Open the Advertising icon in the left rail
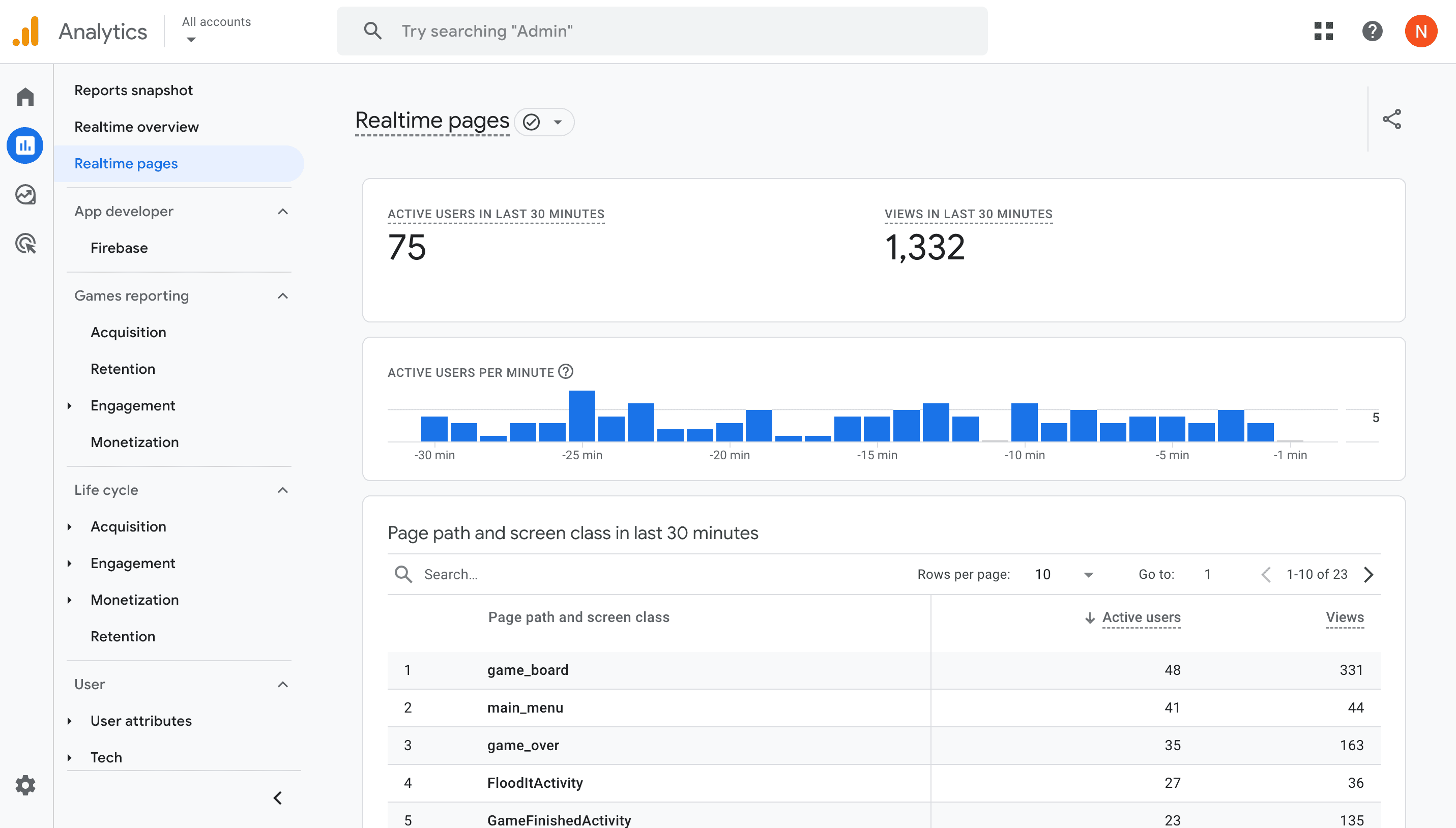This screenshot has height=828, width=1456. pyautogui.click(x=25, y=244)
